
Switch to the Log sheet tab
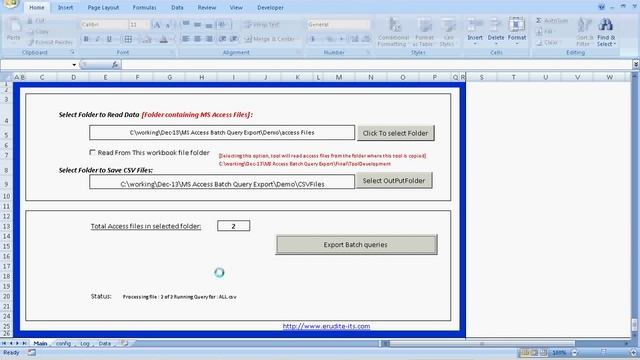84,343
